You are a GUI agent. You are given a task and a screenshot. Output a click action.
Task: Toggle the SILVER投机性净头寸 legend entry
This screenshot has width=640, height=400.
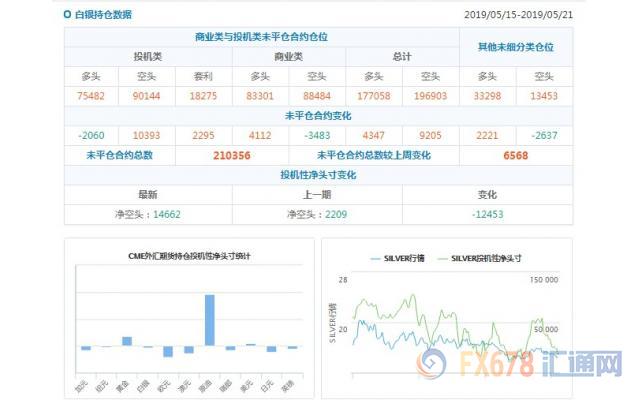[479, 258]
